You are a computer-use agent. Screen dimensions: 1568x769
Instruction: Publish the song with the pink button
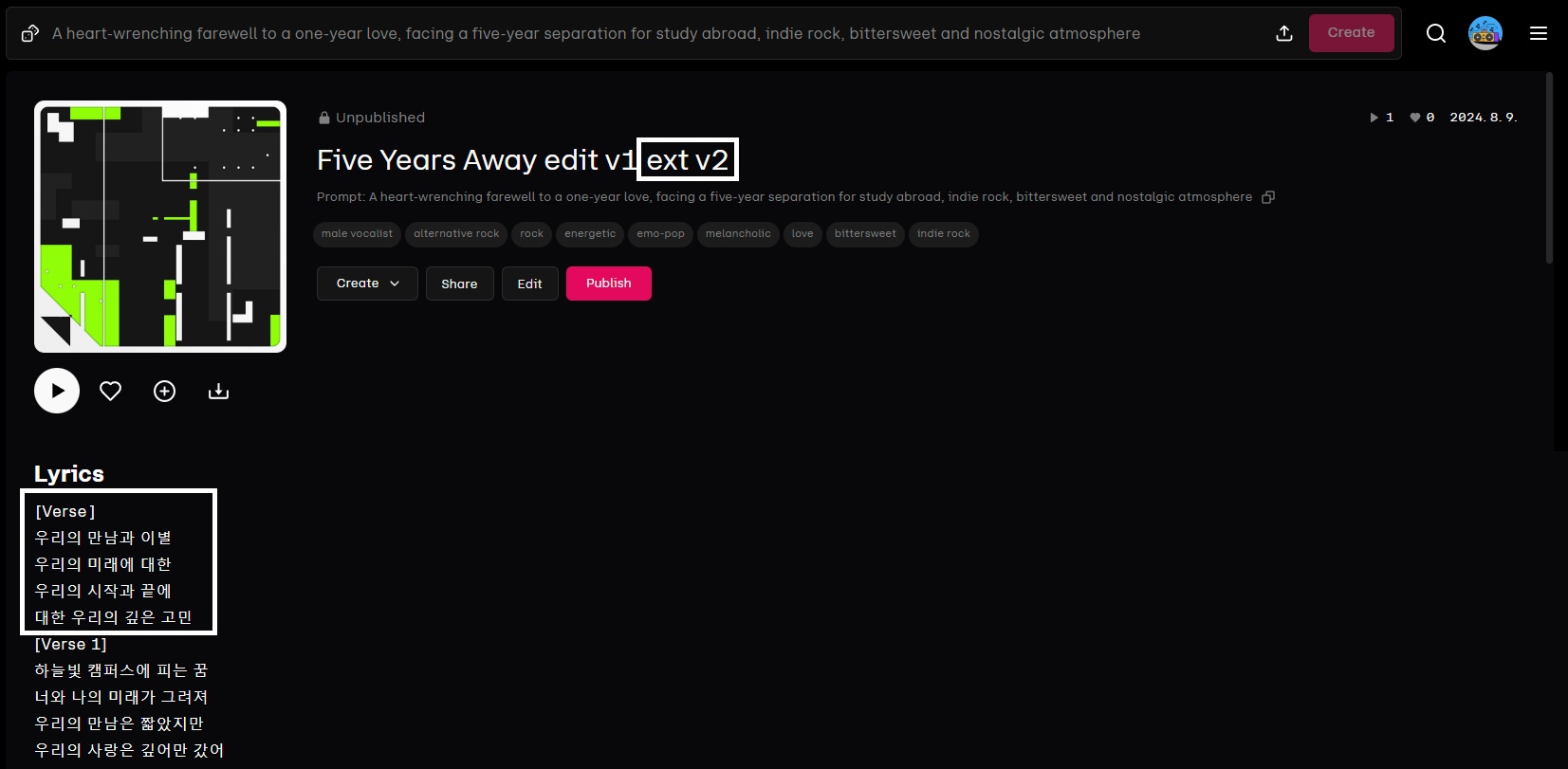click(x=608, y=284)
